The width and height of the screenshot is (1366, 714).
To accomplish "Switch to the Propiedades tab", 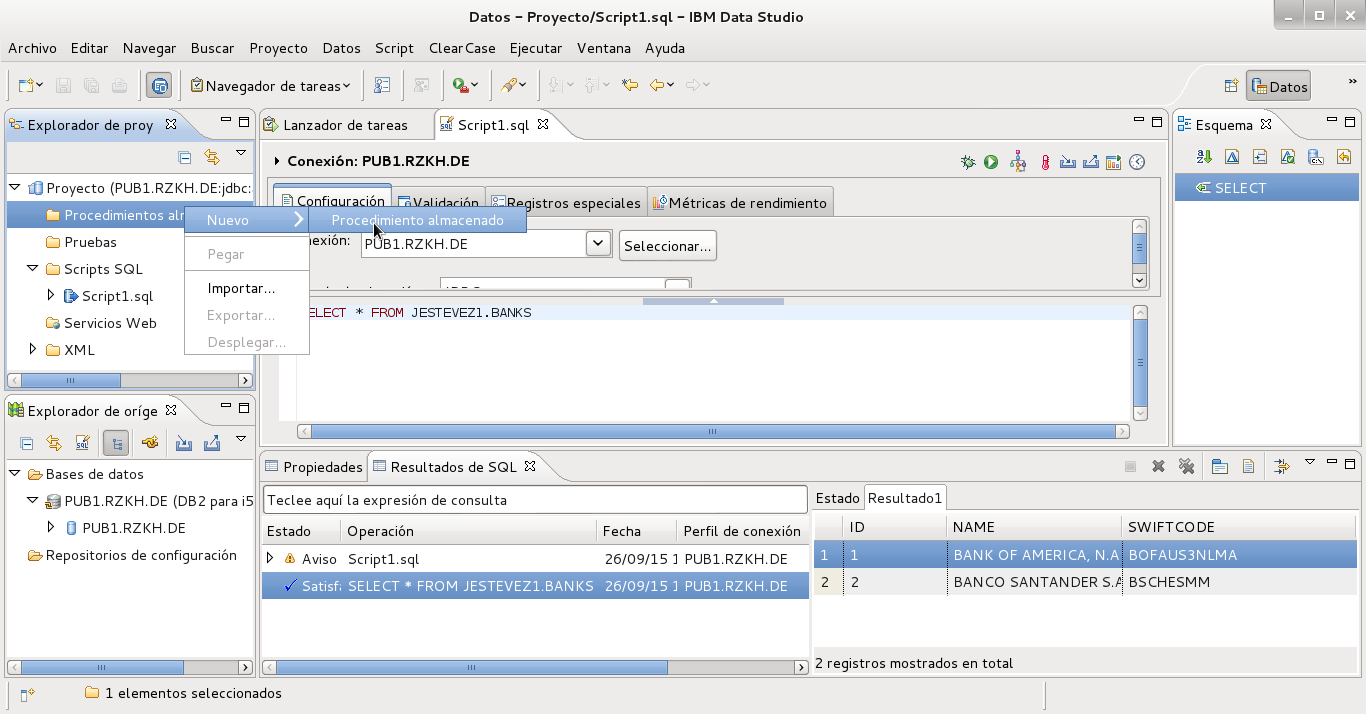I will coord(313,466).
